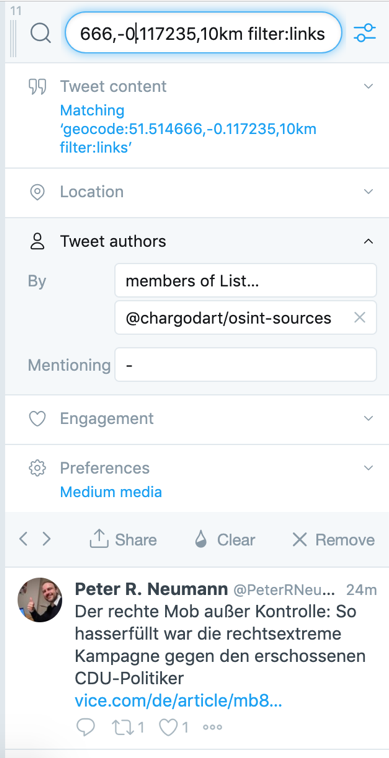The image size is (389, 758).
Task: Collapse the Tweet authors section
Action: pyautogui.click(x=368, y=241)
